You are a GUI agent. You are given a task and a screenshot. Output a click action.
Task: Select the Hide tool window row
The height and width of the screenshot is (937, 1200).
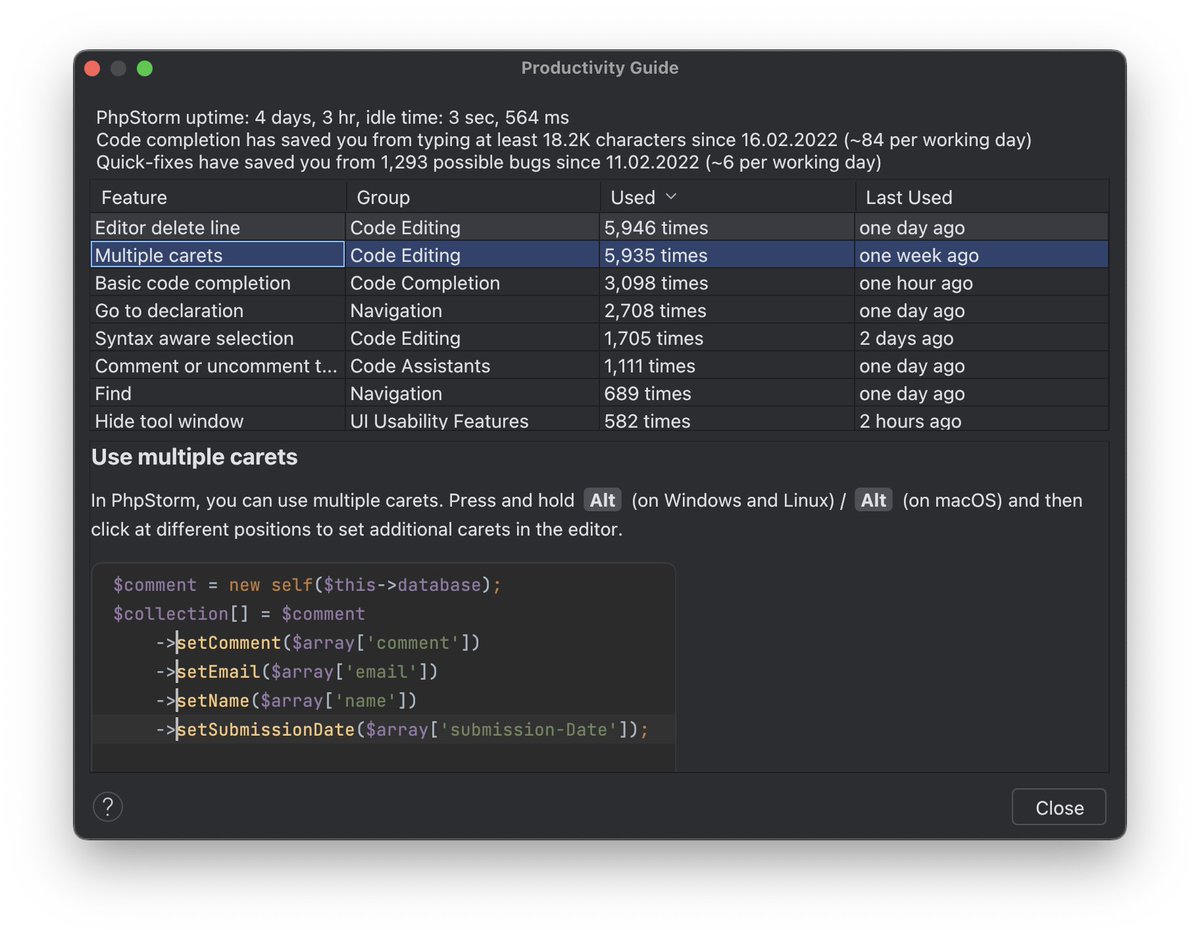600,420
